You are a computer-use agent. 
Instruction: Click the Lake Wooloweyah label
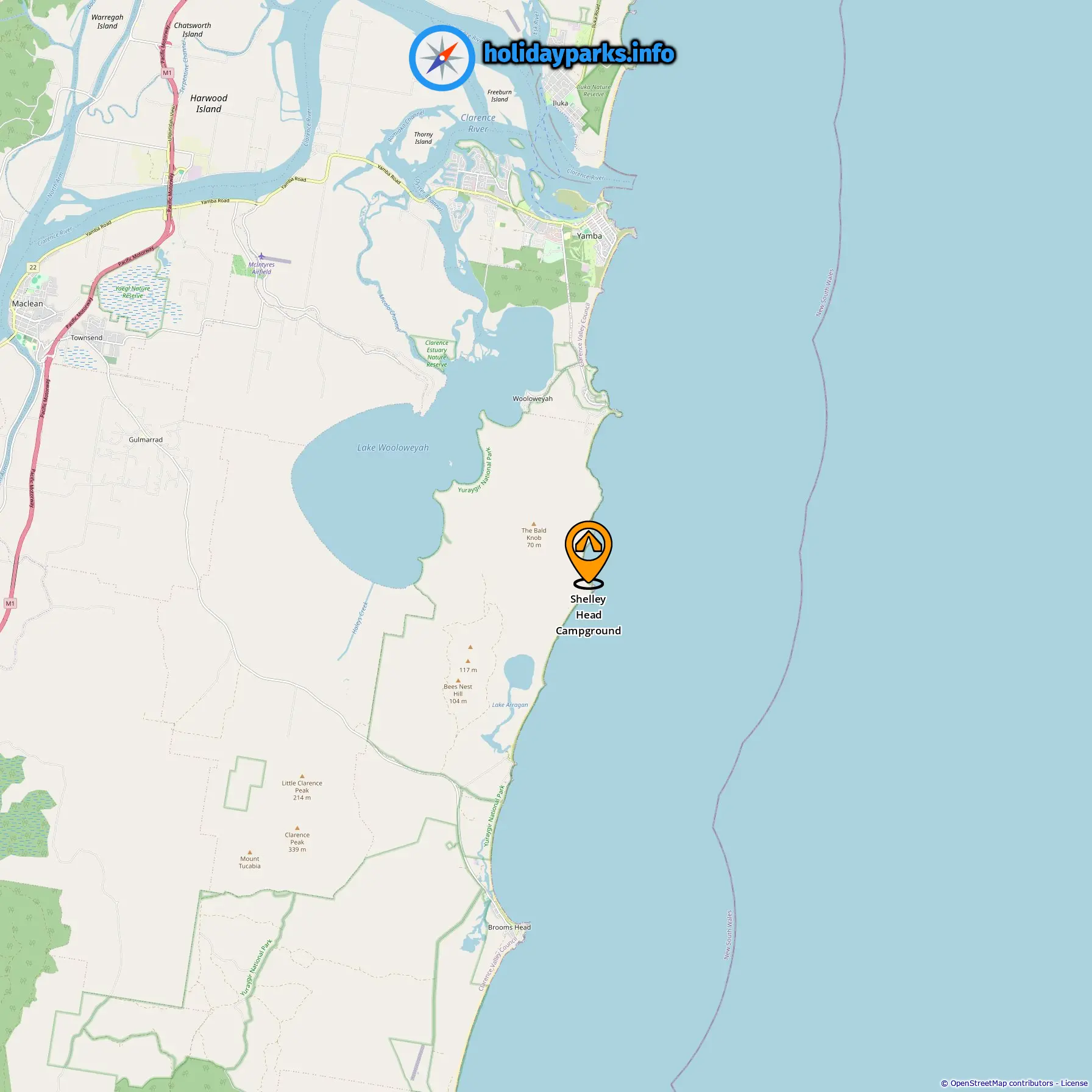pos(393,448)
